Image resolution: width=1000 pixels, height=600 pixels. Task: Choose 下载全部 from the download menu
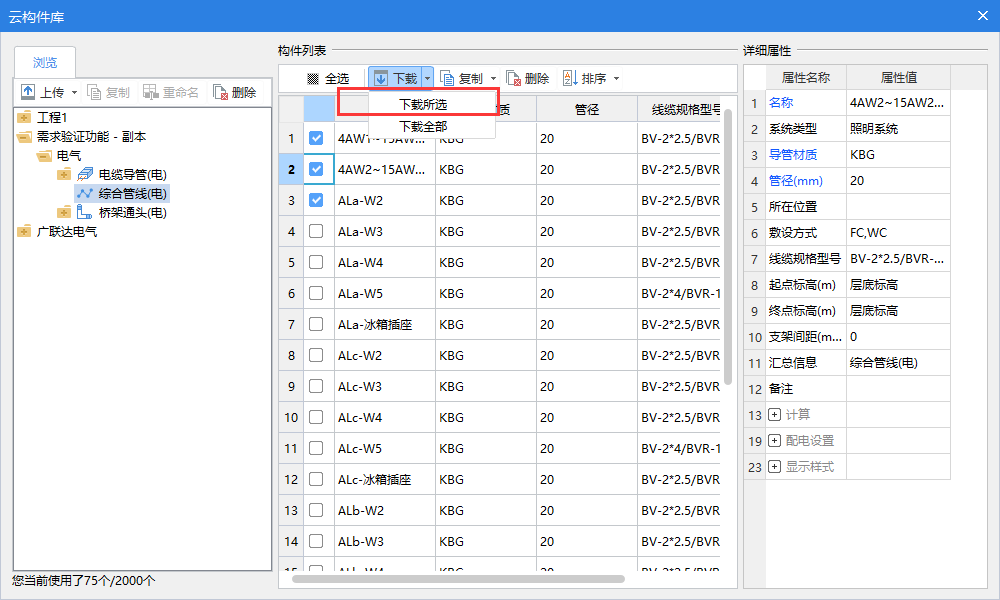pos(423,126)
